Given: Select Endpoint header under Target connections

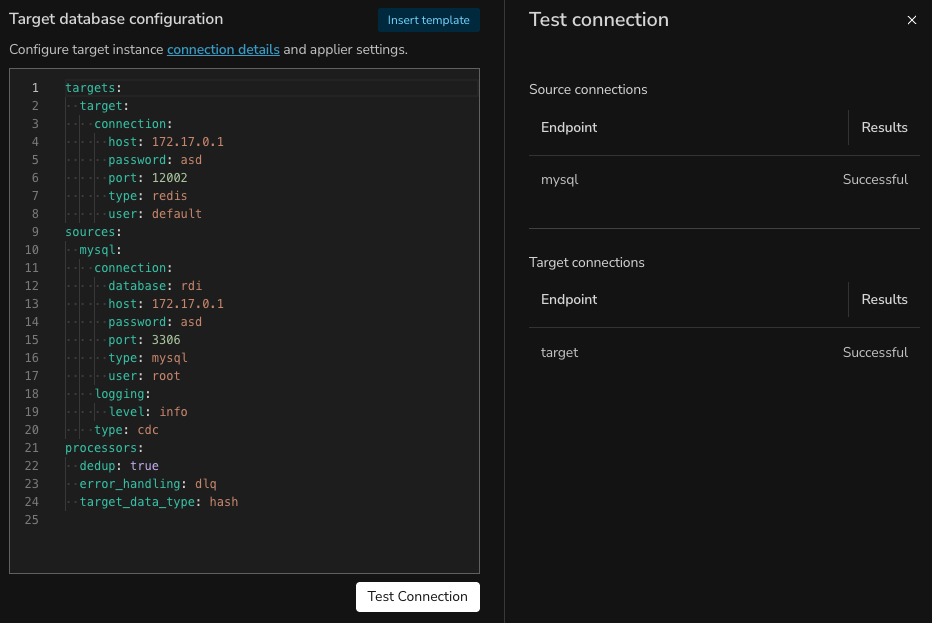Looking at the screenshot, I should coord(569,299).
